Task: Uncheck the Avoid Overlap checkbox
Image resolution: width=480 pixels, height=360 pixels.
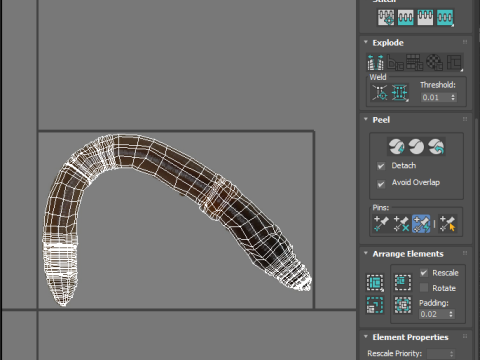Action: (x=381, y=184)
